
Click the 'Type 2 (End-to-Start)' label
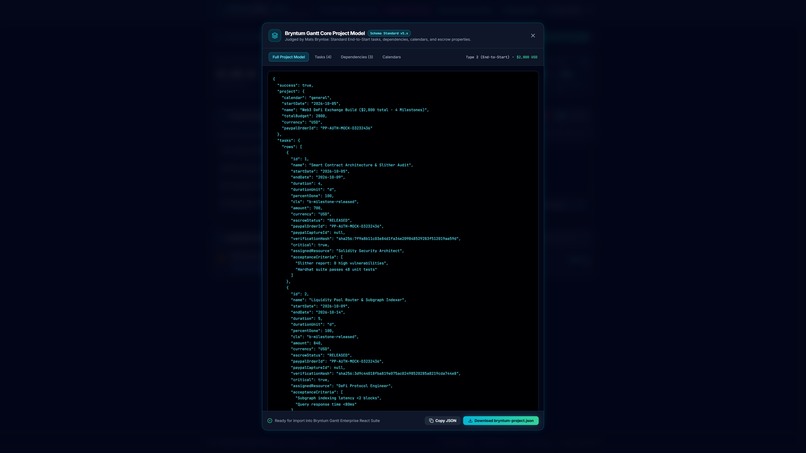(x=487, y=57)
